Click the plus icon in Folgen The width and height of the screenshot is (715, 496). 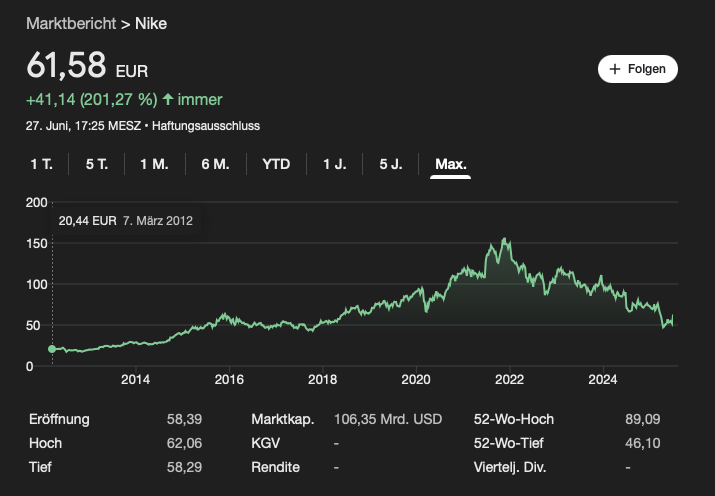[x=615, y=69]
